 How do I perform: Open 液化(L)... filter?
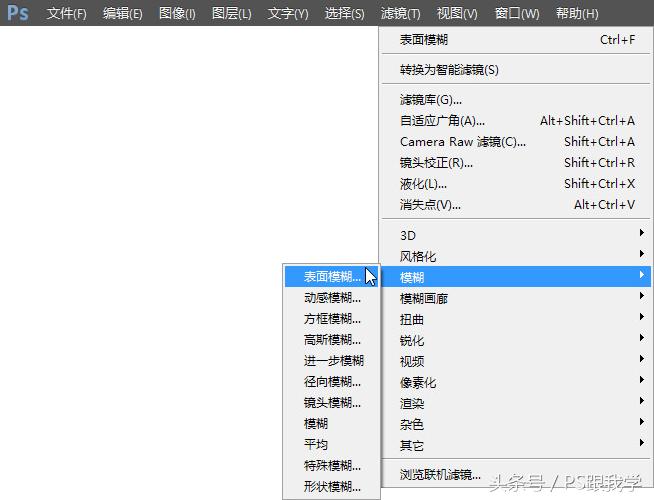pos(516,183)
